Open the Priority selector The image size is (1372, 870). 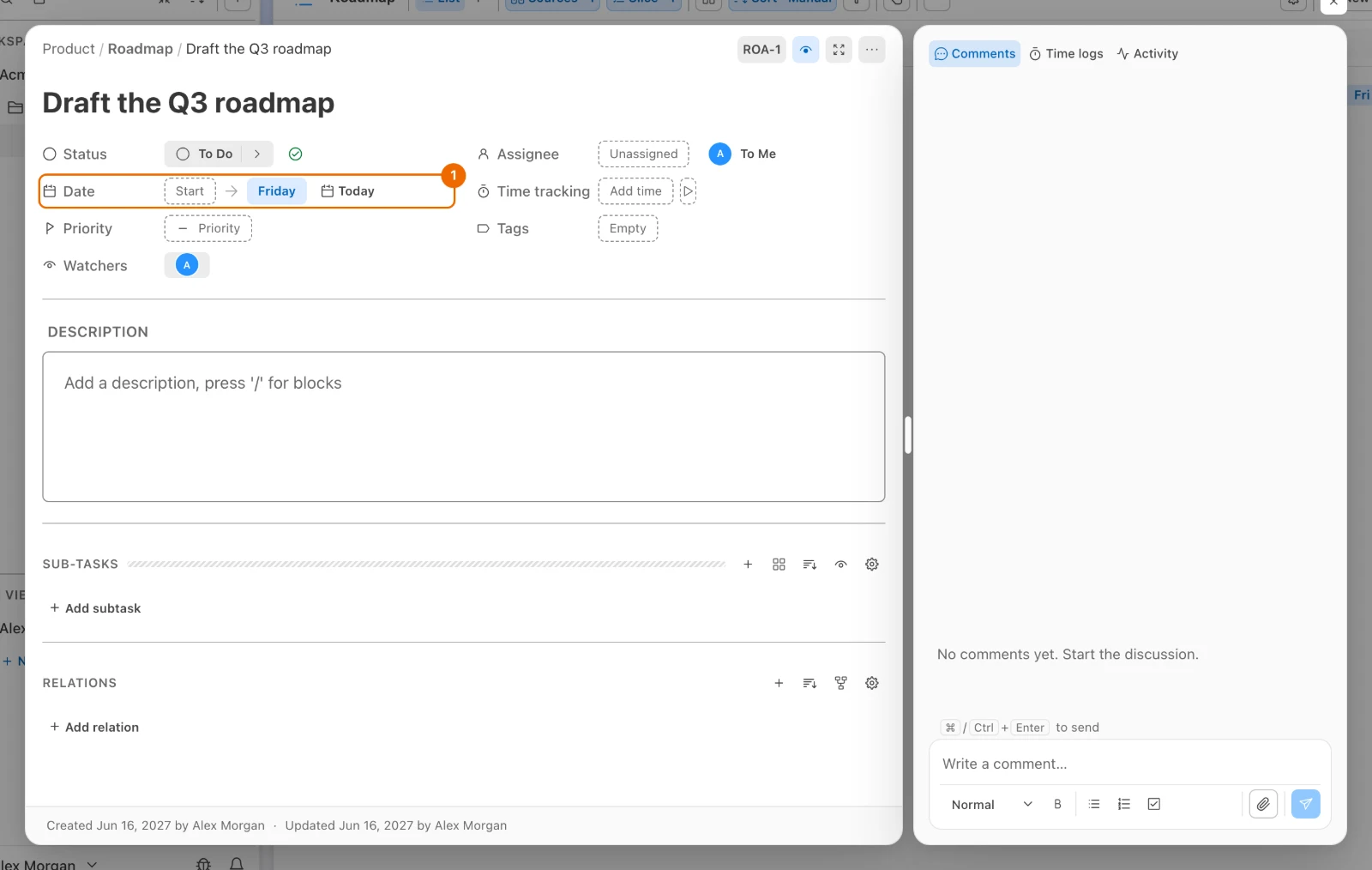[208, 228]
